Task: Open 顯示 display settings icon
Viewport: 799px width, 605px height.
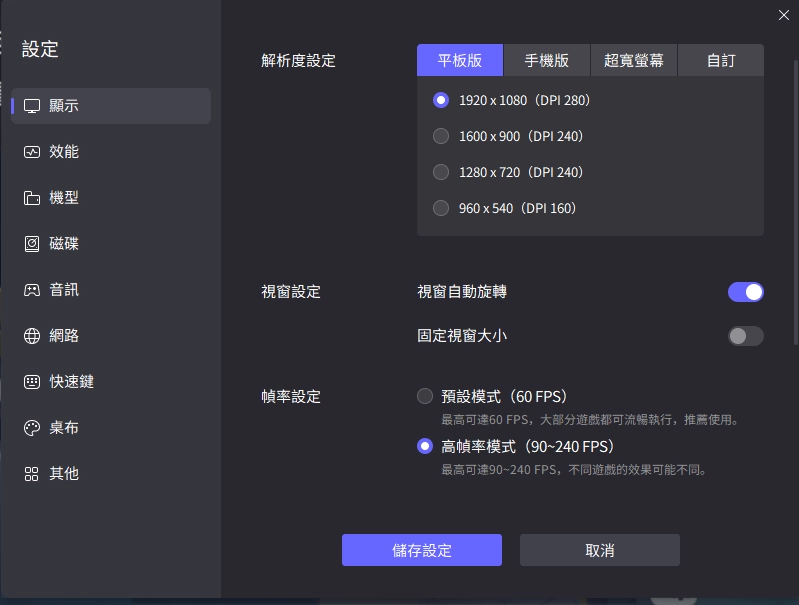Action: pos(32,106)
